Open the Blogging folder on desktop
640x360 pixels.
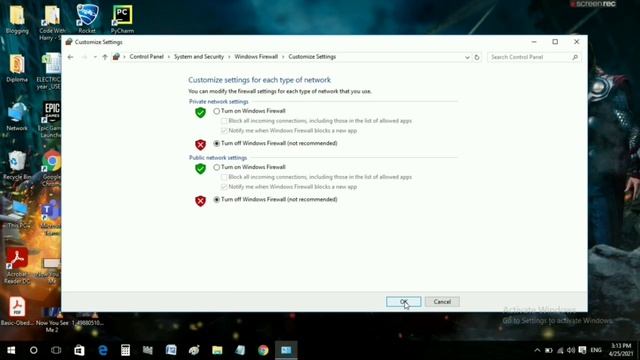point(17,19)
